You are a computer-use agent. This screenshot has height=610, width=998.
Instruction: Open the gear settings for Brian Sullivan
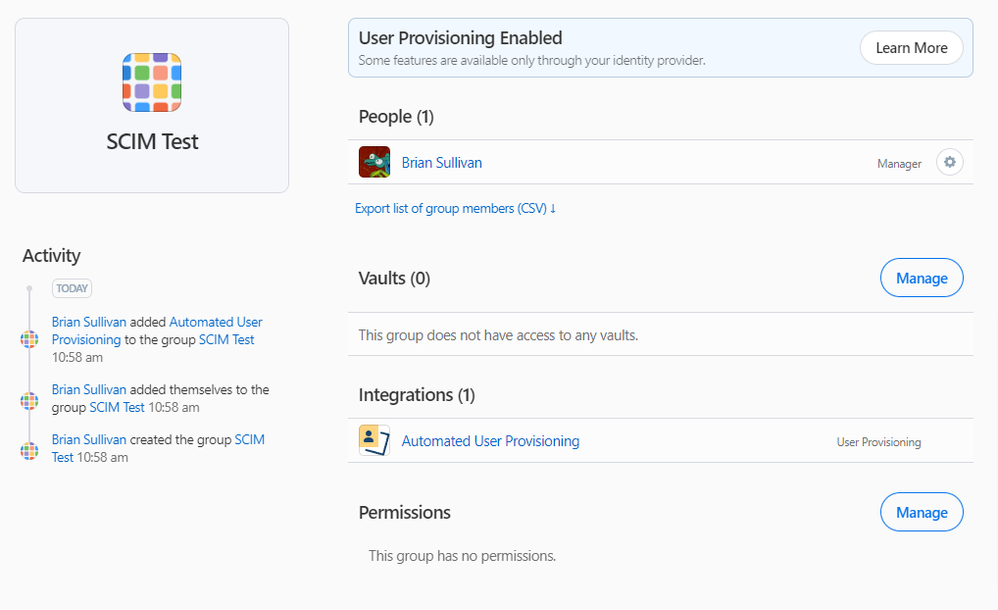pyautogui.click(x=949, y=162)
